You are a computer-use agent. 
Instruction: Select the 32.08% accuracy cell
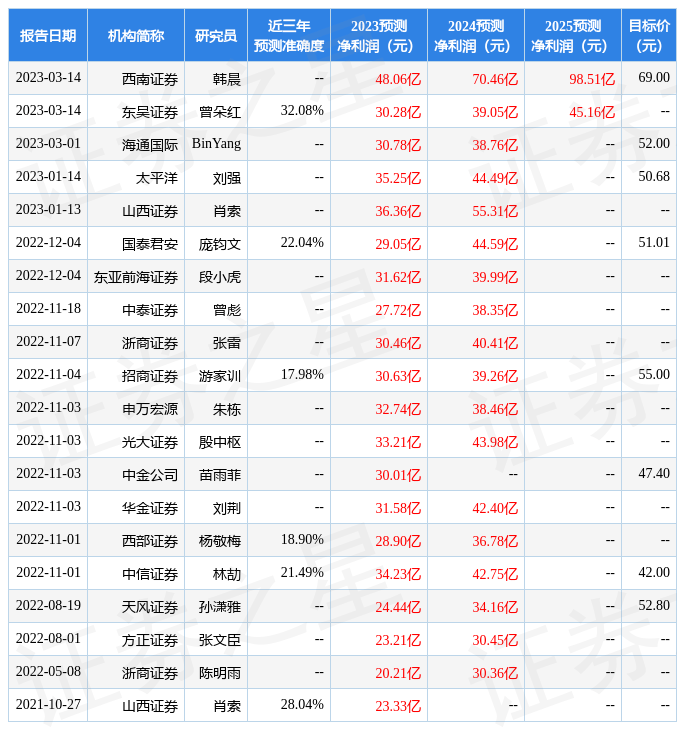(x=302, y=110)
